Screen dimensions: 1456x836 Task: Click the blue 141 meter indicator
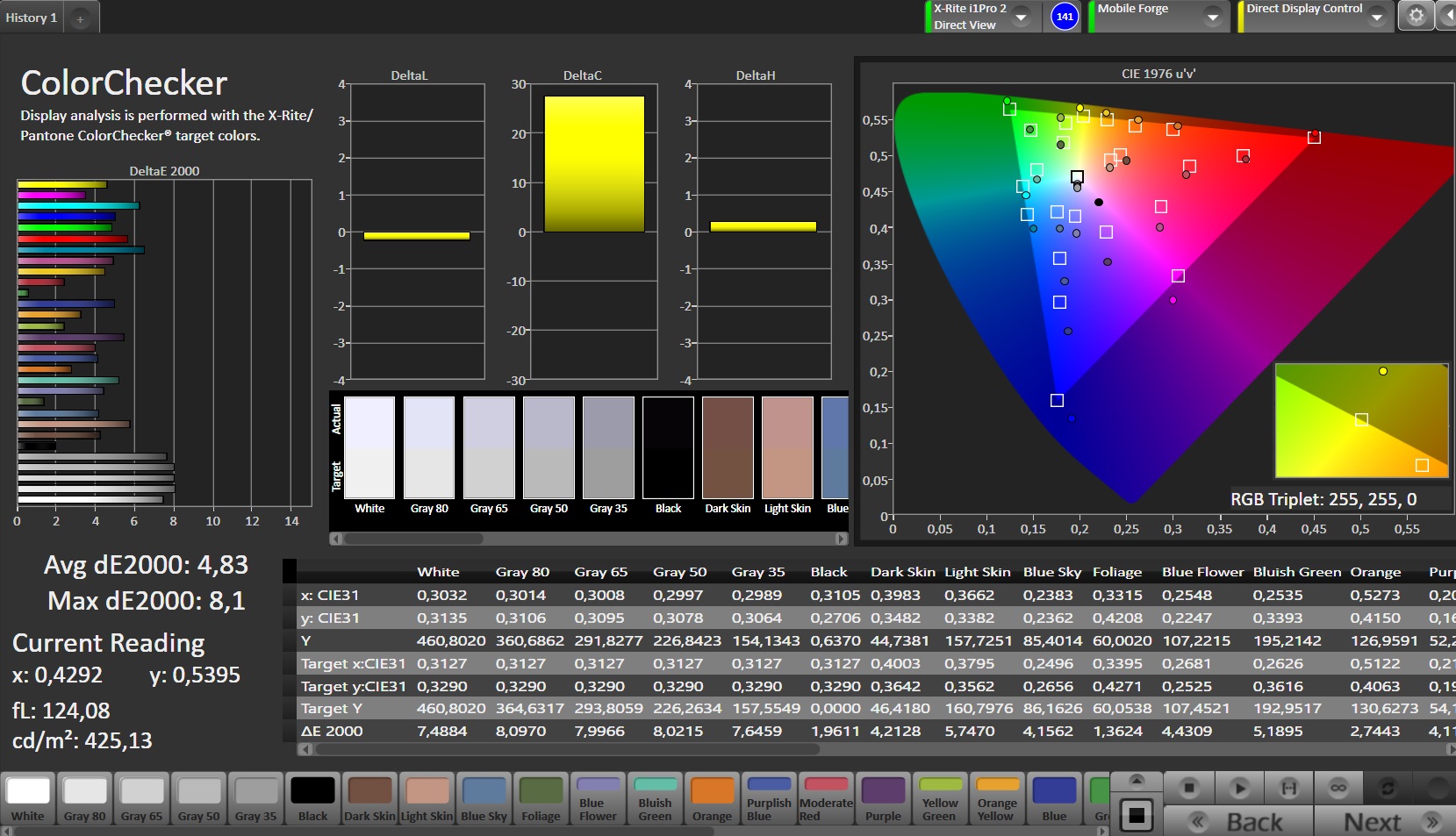1064,17
